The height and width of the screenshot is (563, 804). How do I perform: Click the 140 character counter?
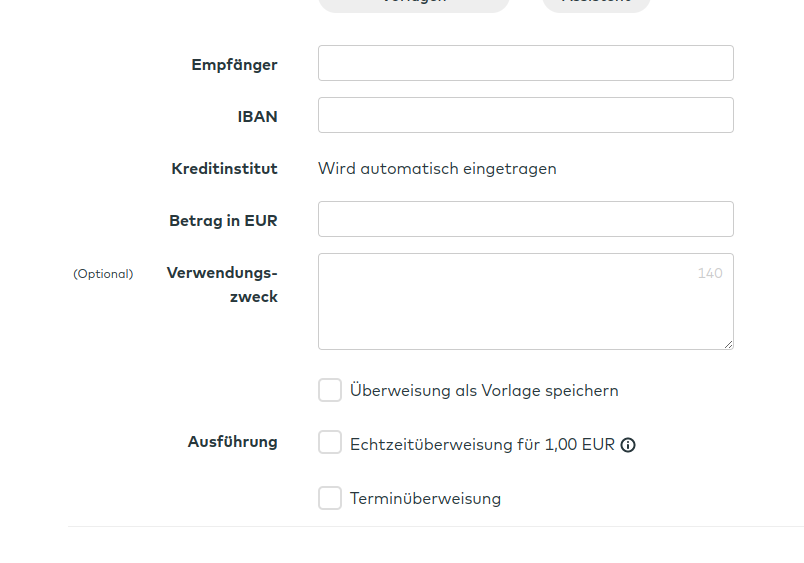709,273
